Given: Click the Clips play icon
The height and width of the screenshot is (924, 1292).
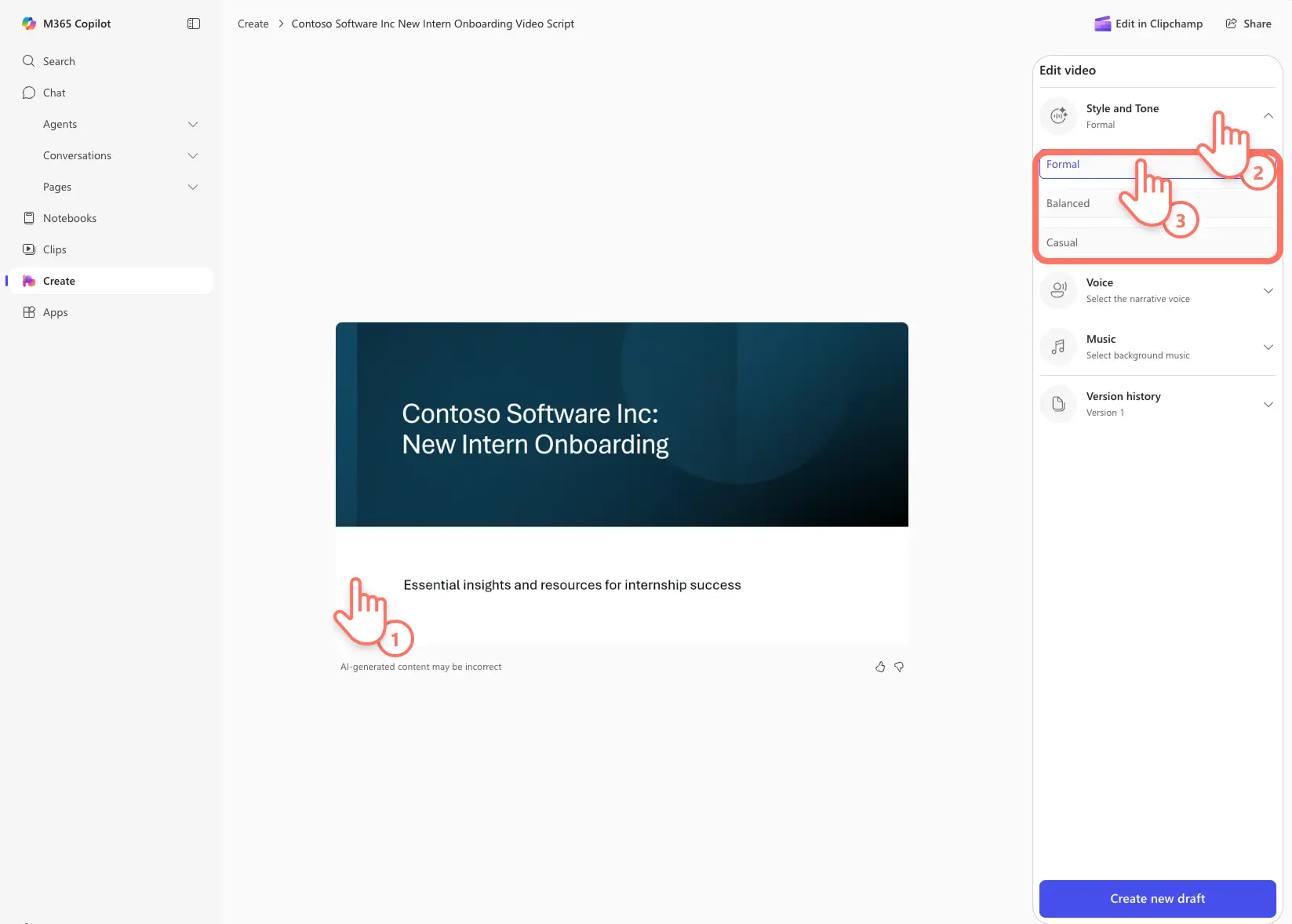Looking at the screenshot, I should (x=29, y=249).
